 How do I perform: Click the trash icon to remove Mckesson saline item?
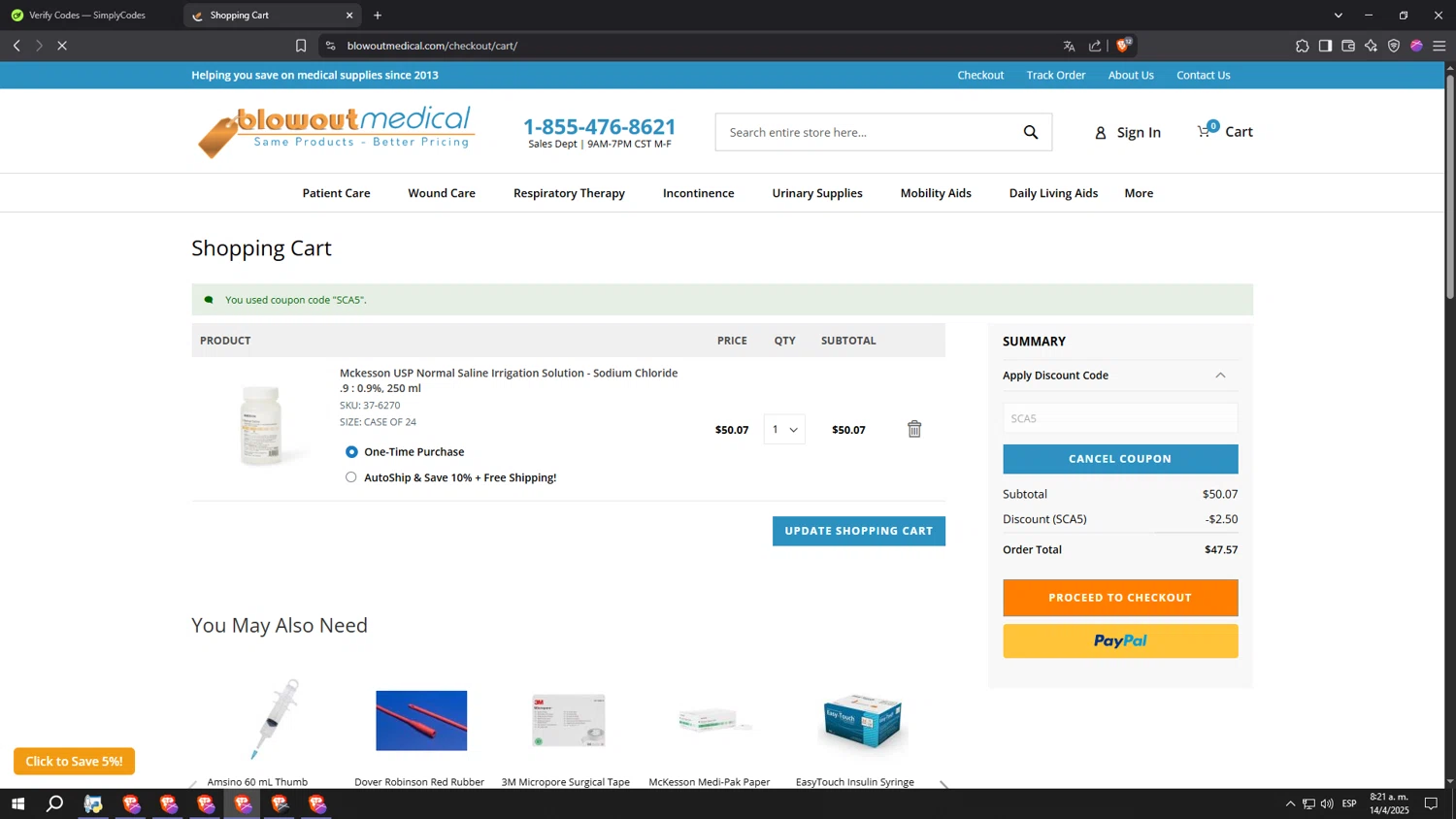[914, 429]
